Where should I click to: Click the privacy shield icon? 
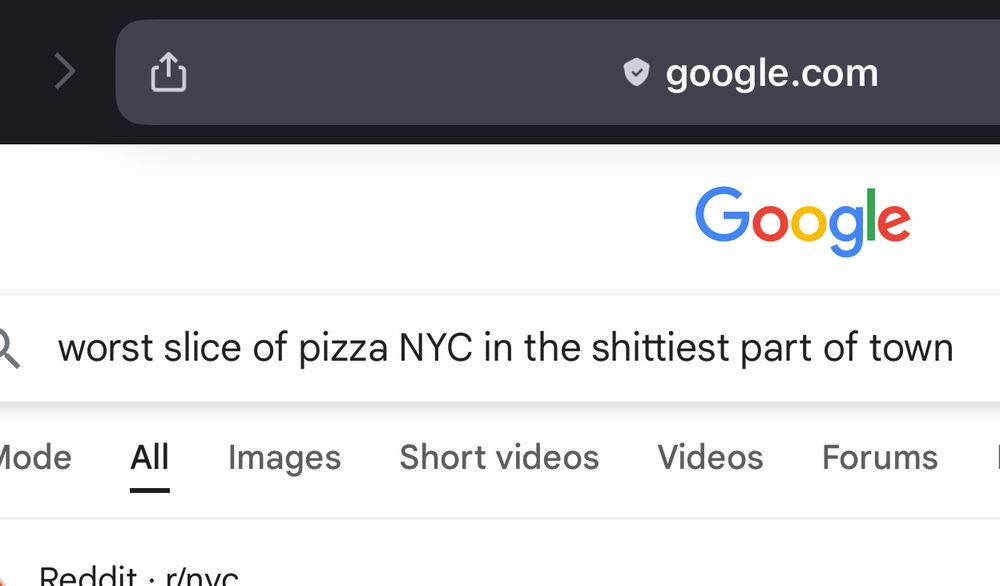[x=636, y=72]
